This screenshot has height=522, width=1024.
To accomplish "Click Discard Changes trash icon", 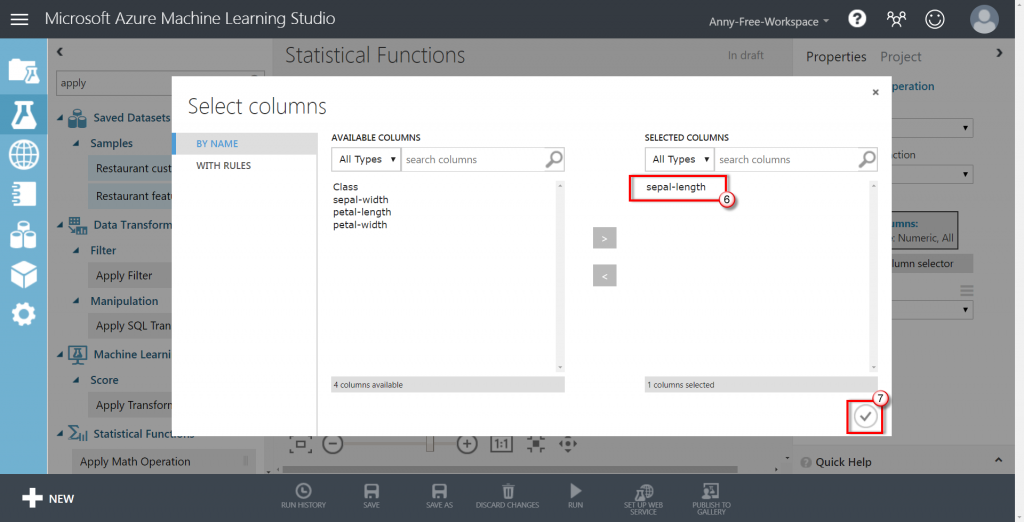I will coord(507,496).
